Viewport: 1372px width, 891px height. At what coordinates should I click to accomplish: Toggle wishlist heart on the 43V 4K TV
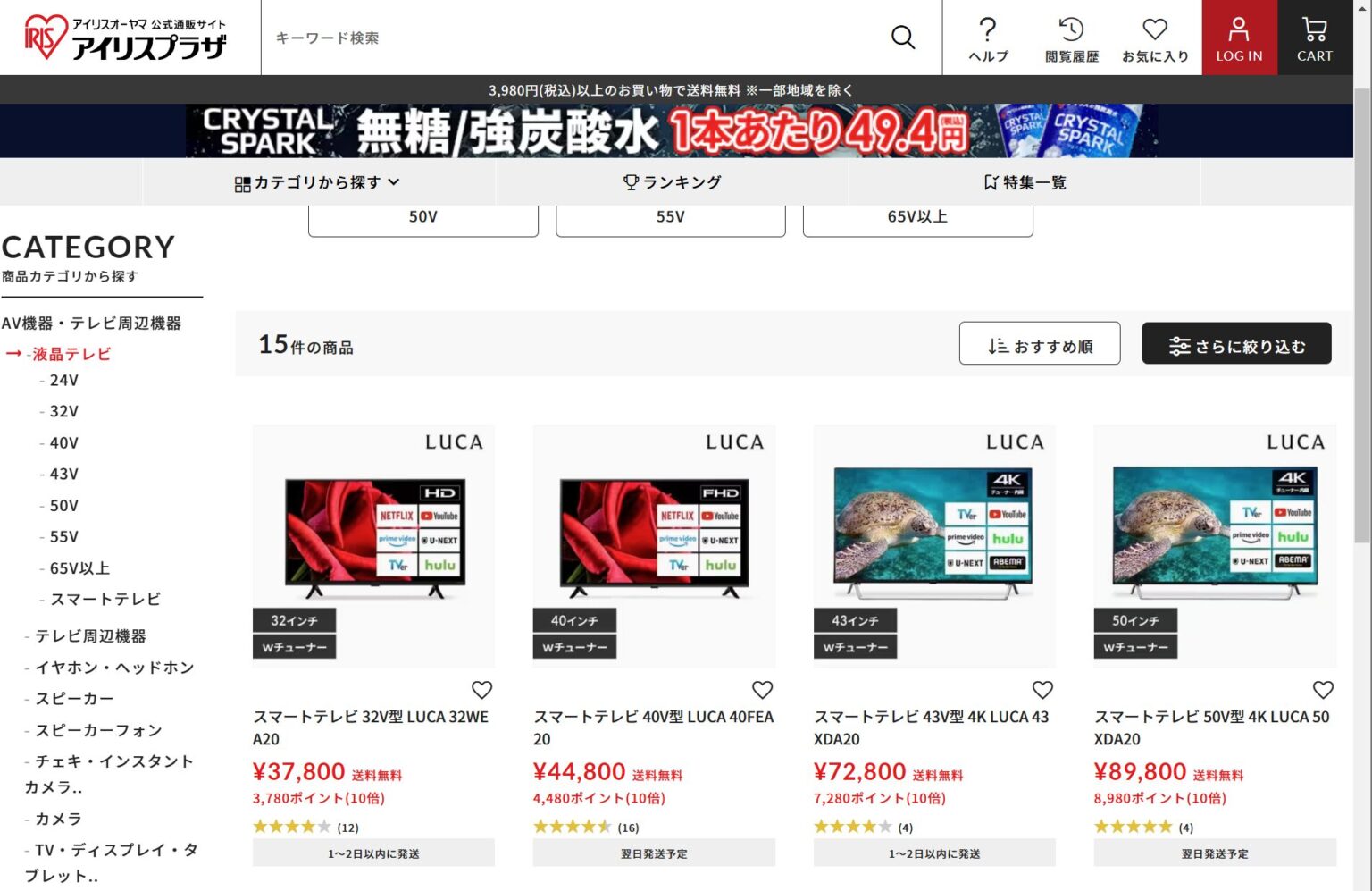pyautogui.click(x=1042, y=690)
